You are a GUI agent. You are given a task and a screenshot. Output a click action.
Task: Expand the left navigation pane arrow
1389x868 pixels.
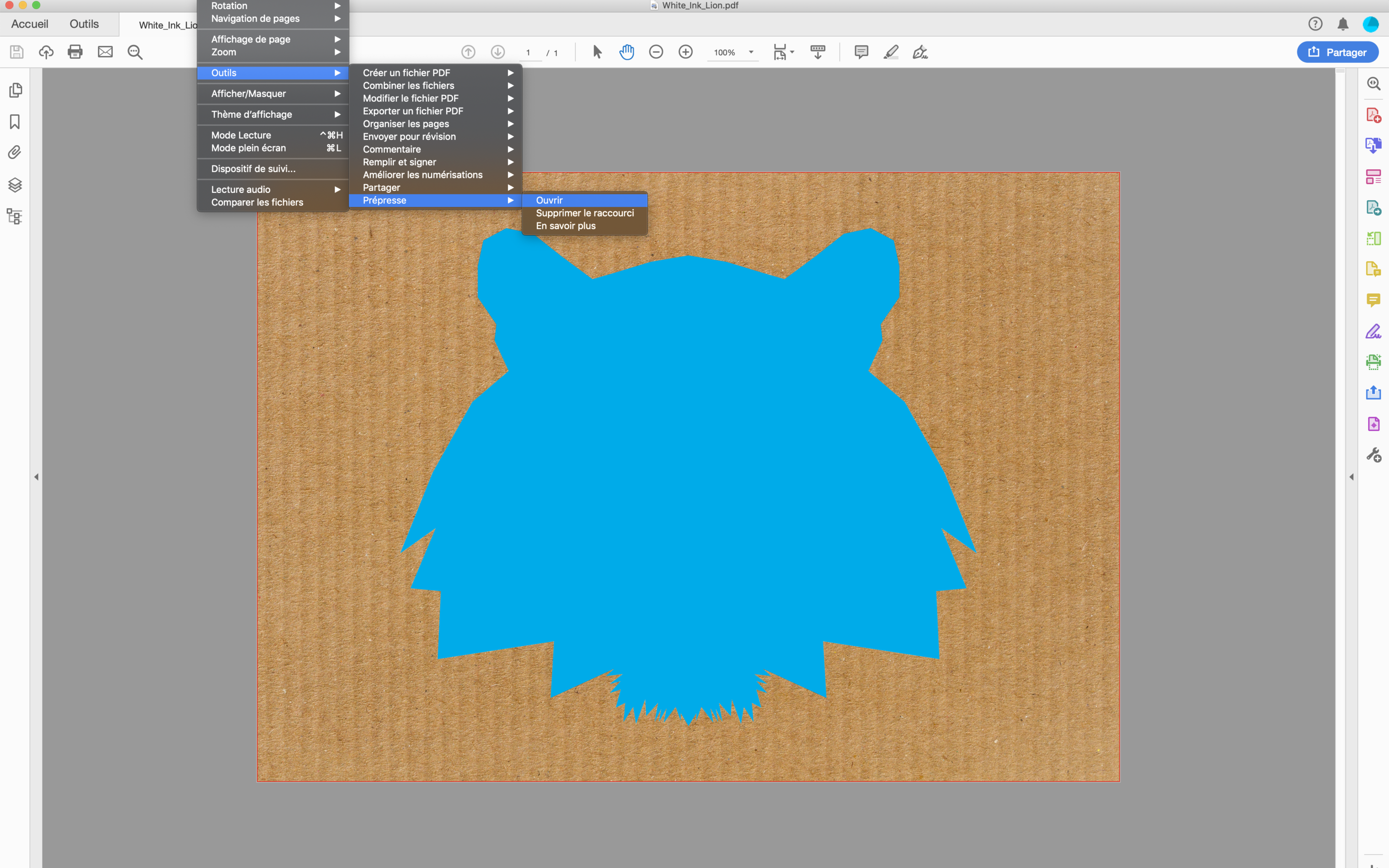coord(36,477)
